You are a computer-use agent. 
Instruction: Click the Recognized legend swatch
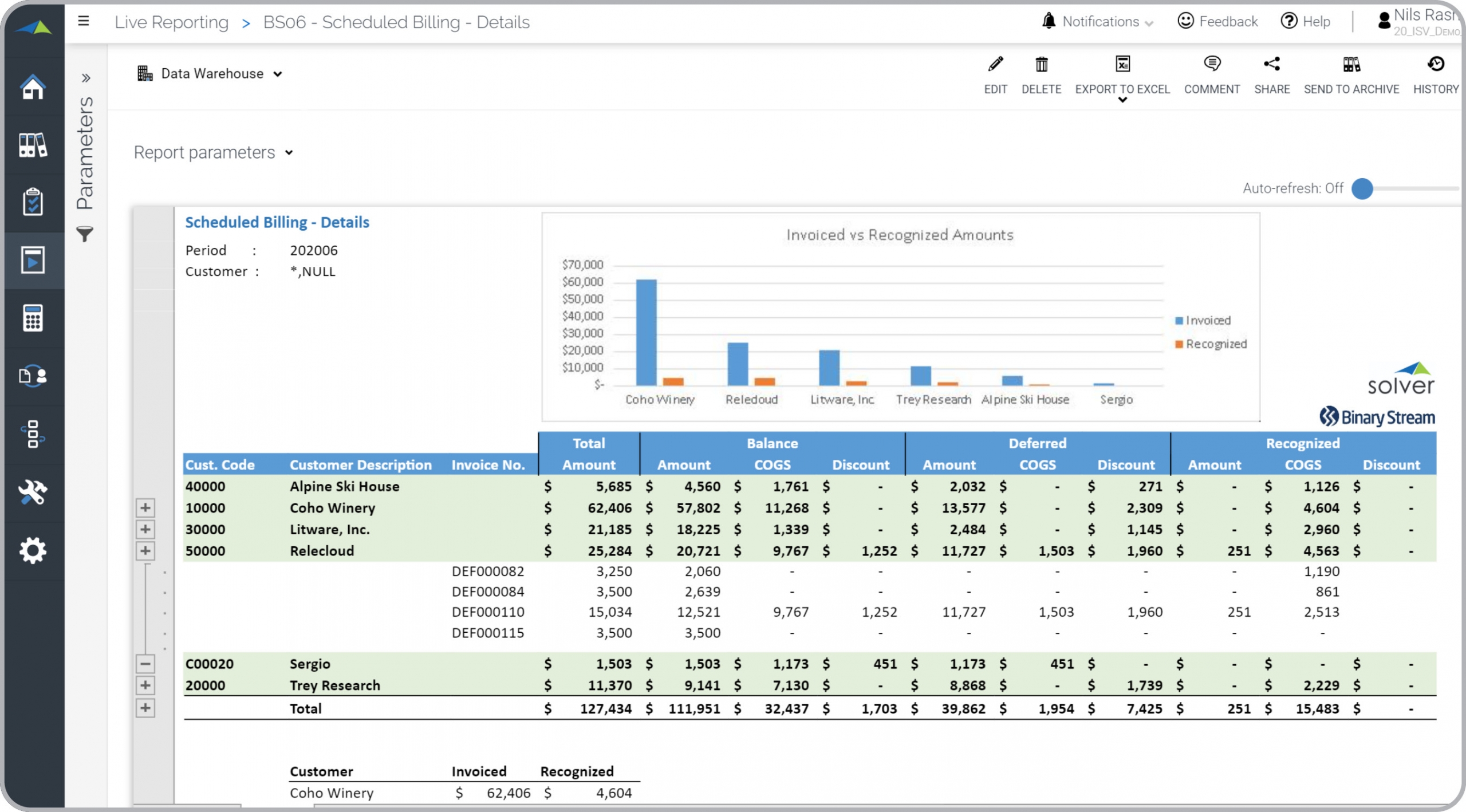pos(1179,344)
